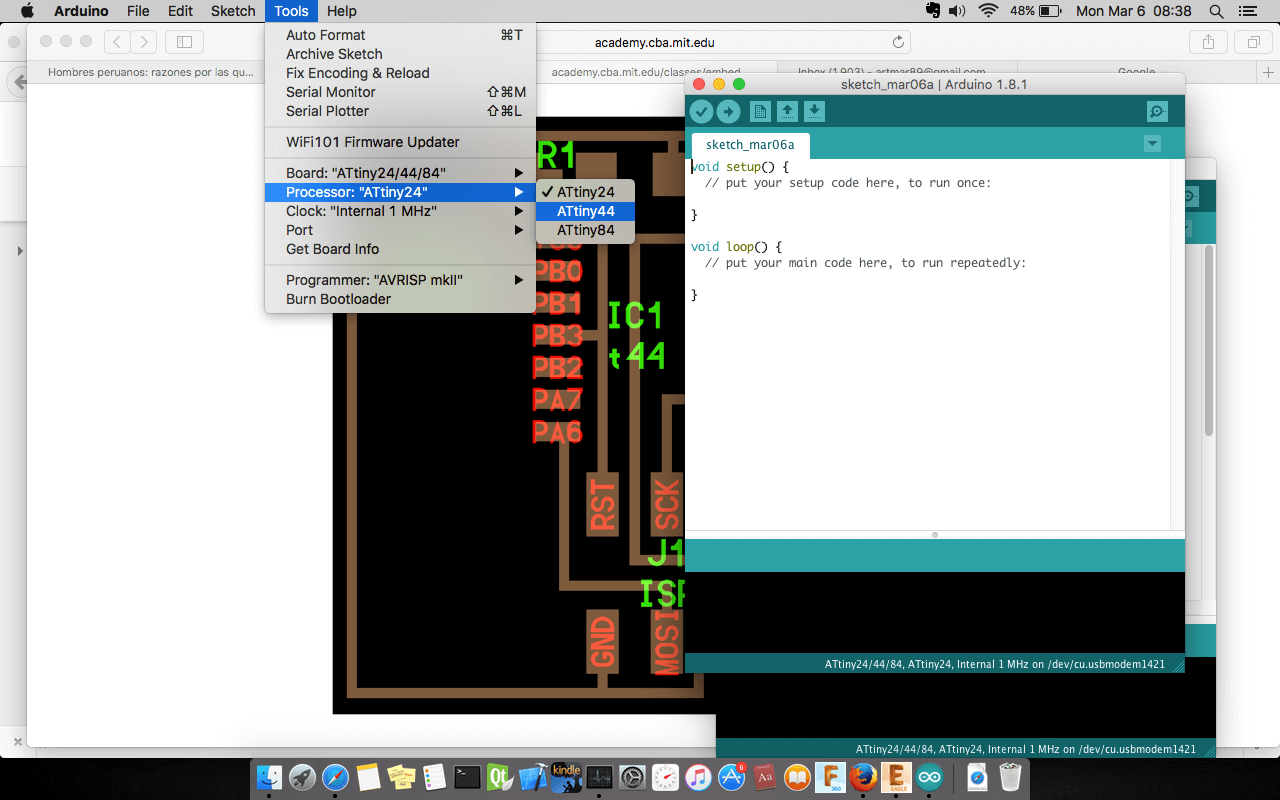
Task: Click Get Board Info entry
Action: [332, 249]
